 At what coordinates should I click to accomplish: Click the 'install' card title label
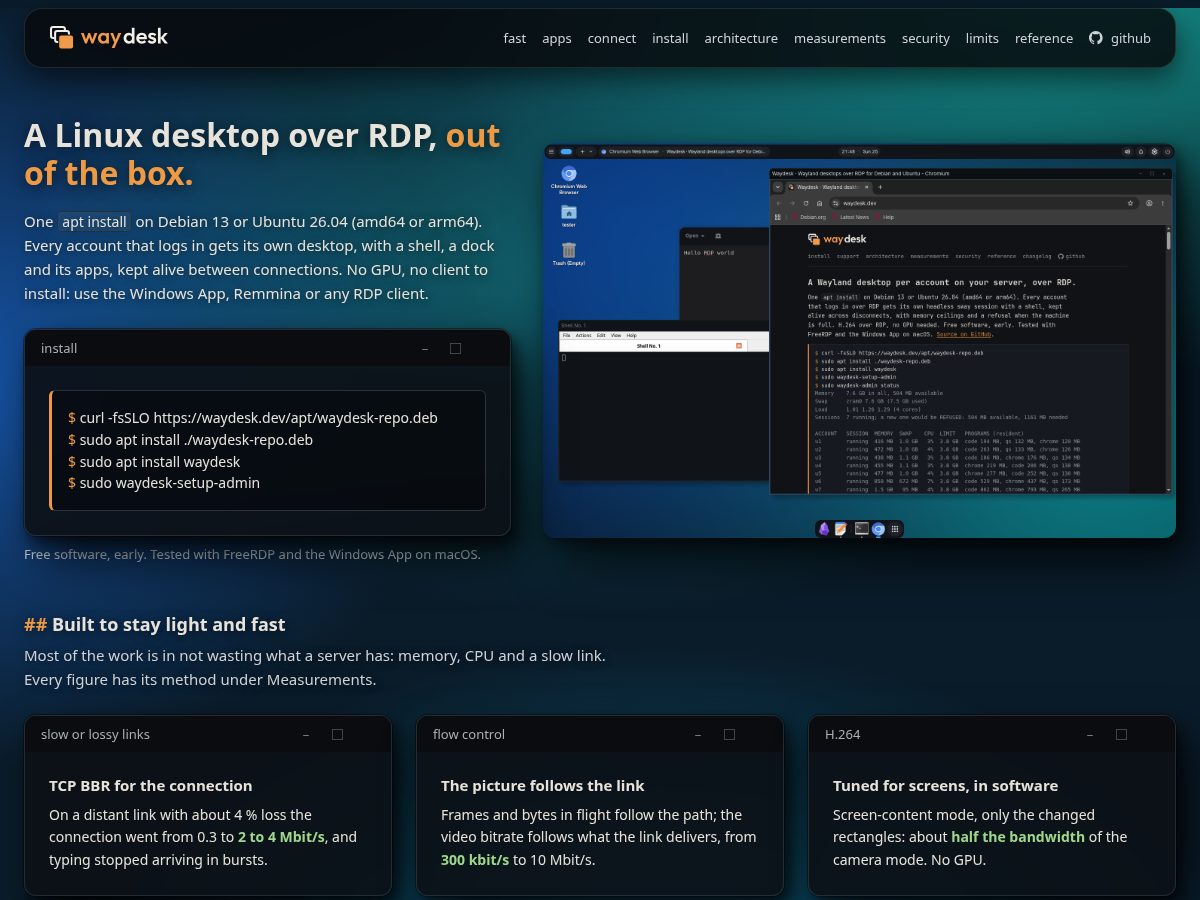(x=59, y=349)
